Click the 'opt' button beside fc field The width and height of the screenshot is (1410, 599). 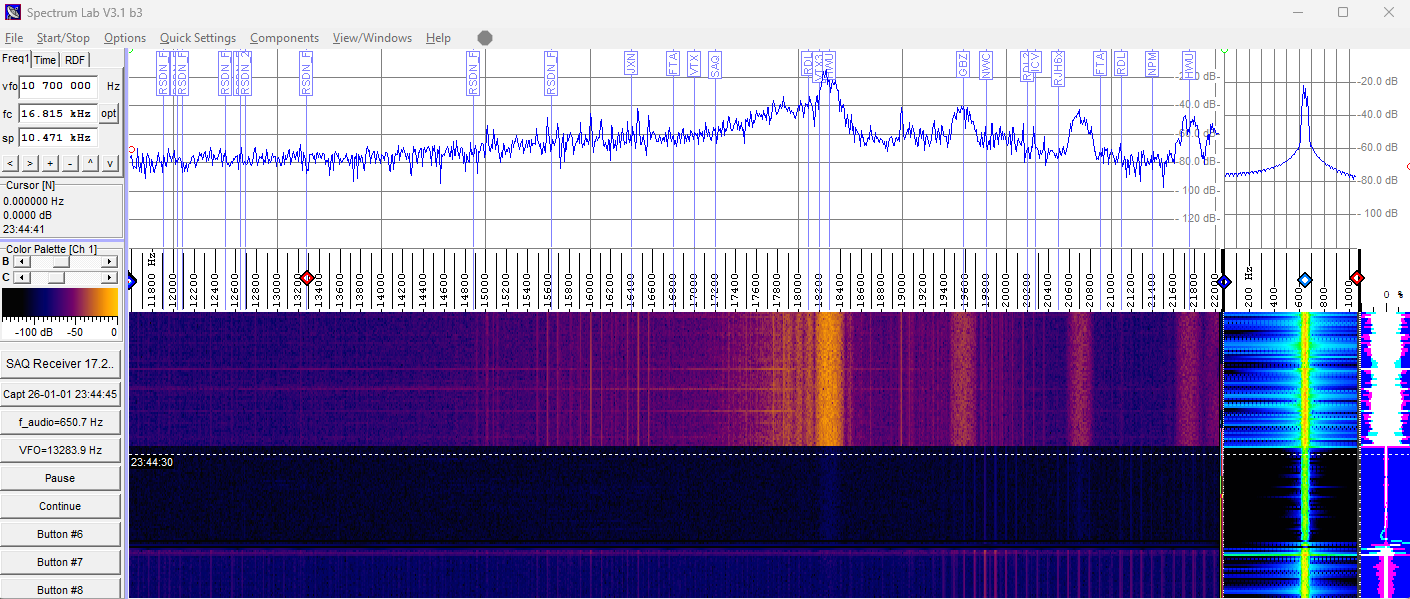click(x=108, y=114)
